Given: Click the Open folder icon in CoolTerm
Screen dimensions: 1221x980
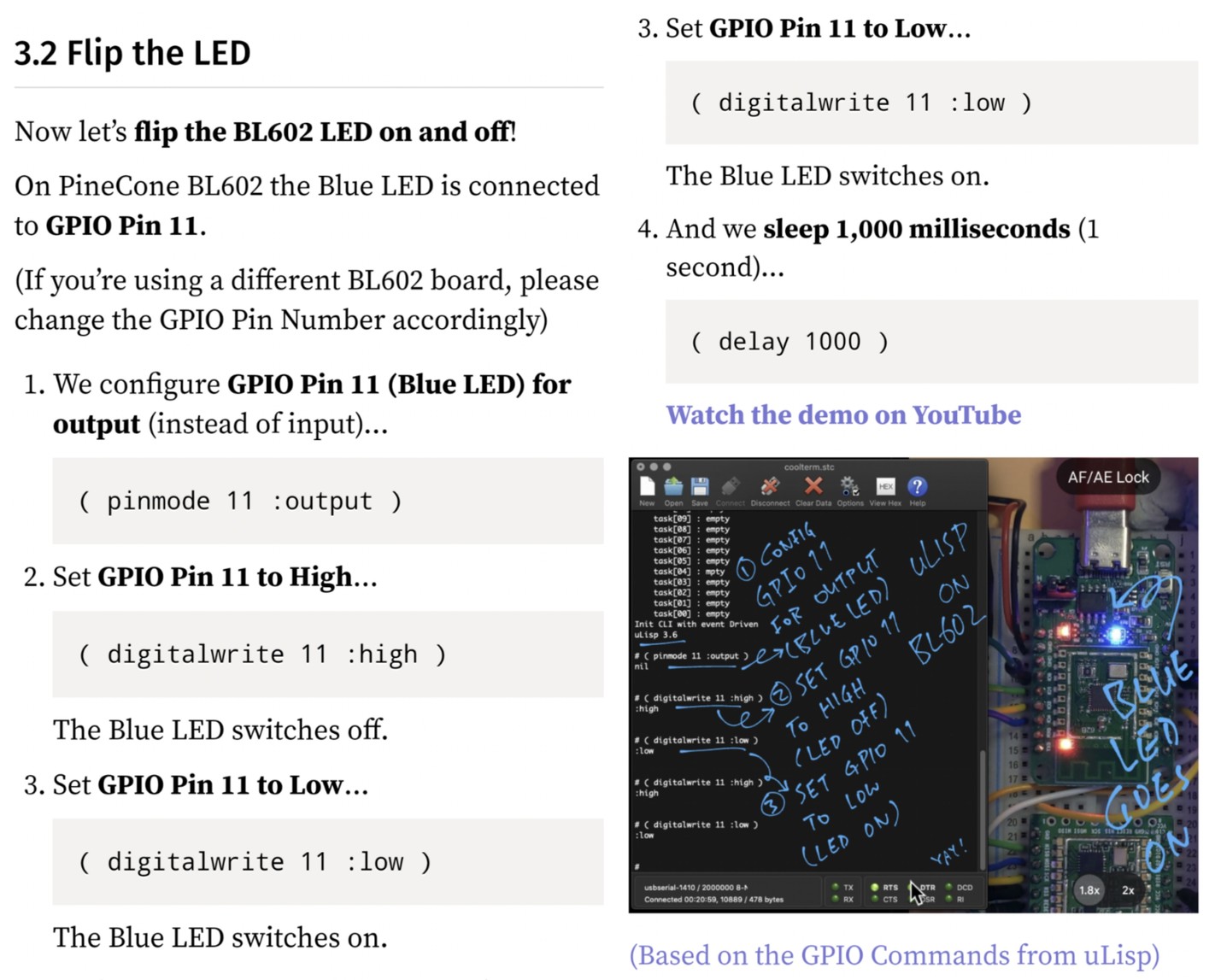Looking at the screenshot, I should coord(673,487).
